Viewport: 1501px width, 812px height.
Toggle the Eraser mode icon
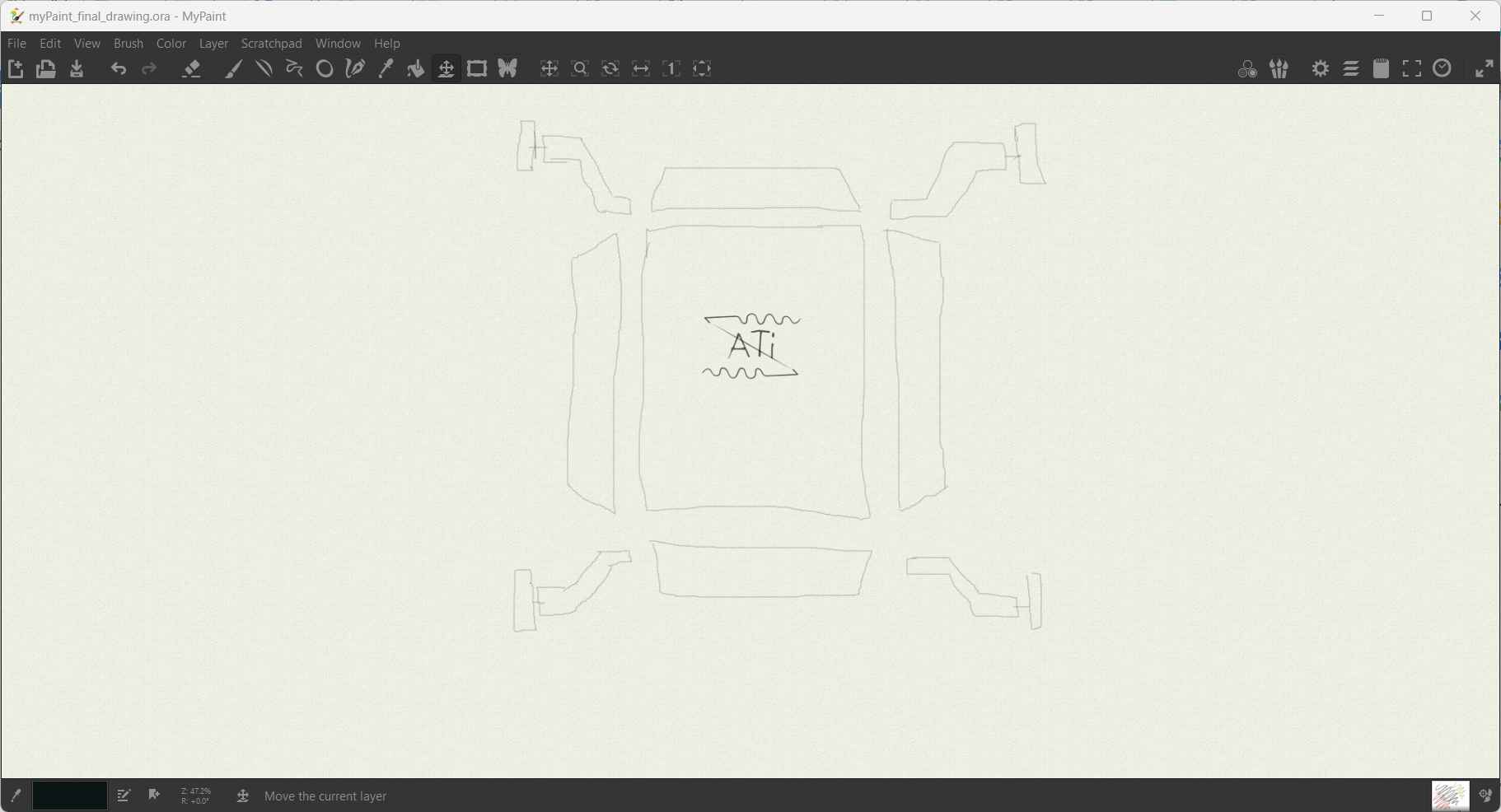click(192, 69)
